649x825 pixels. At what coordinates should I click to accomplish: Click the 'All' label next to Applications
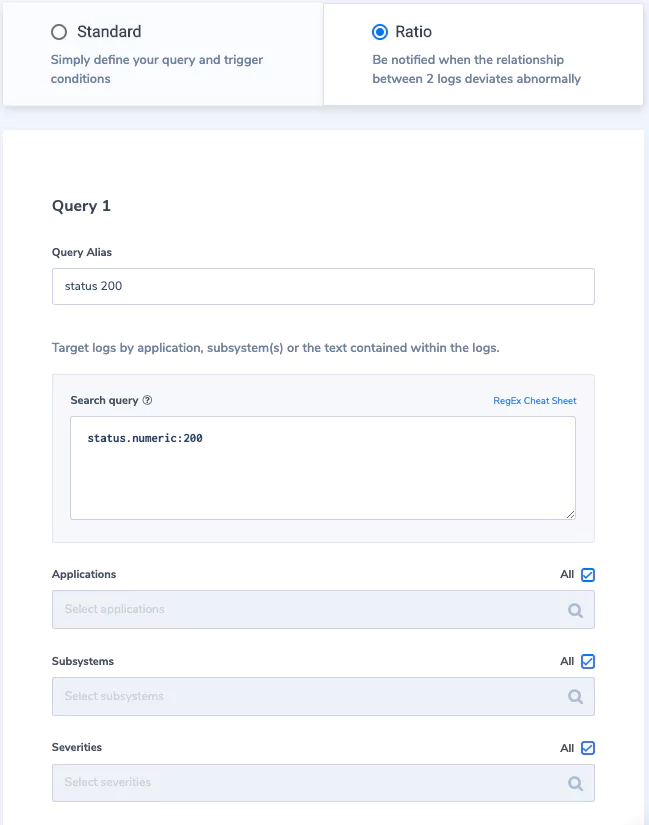(567, 574)
